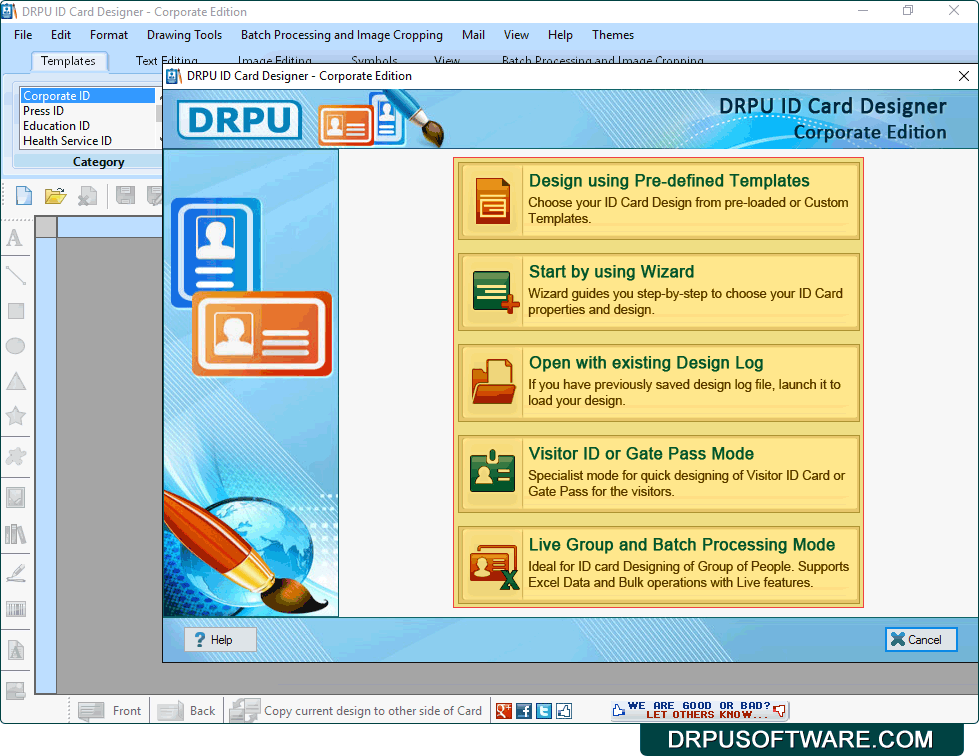This screenshot has width=979, height=756.
Task: Switch to the Templates tab
Action: (x=68, y=61)
